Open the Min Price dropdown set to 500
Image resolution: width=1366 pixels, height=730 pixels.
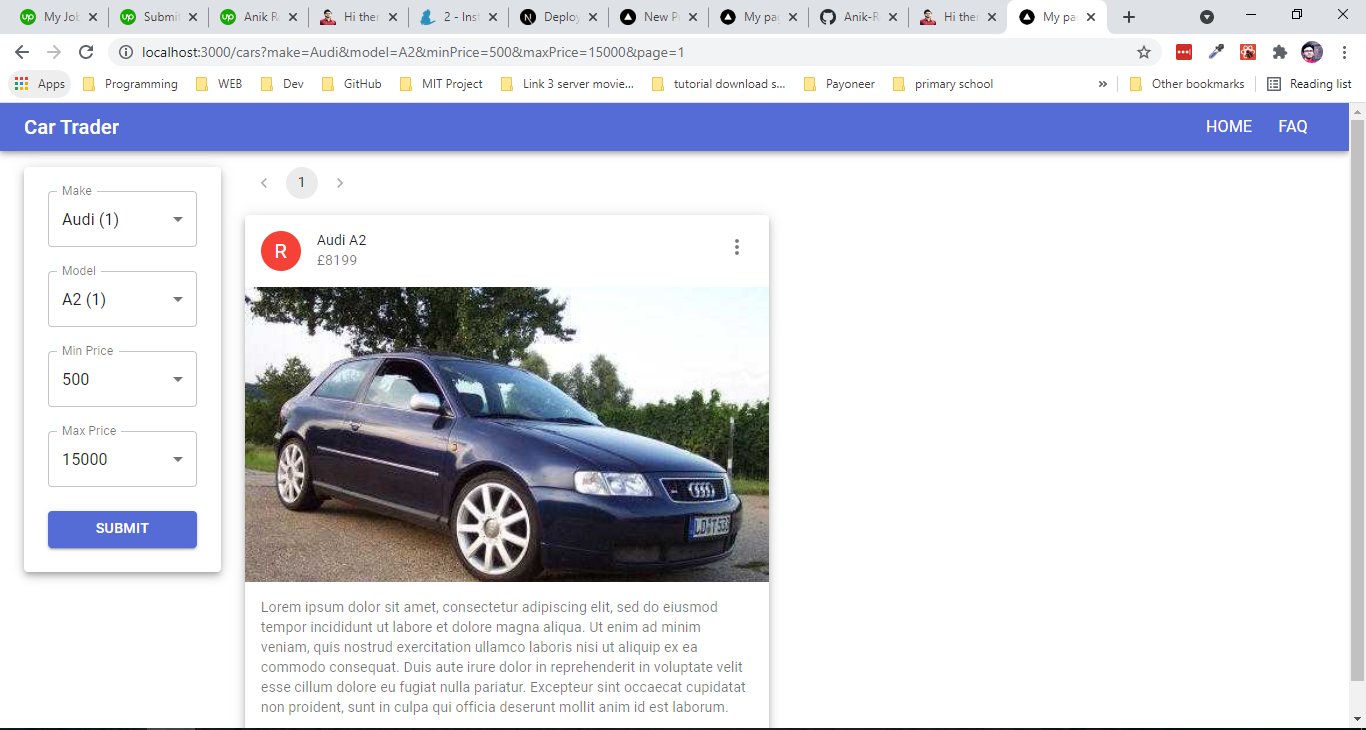tap(122, 379)
